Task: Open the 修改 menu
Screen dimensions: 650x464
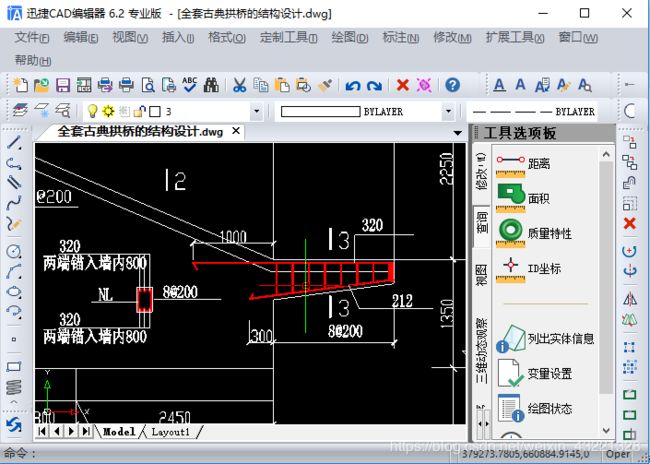Action: 452,38
